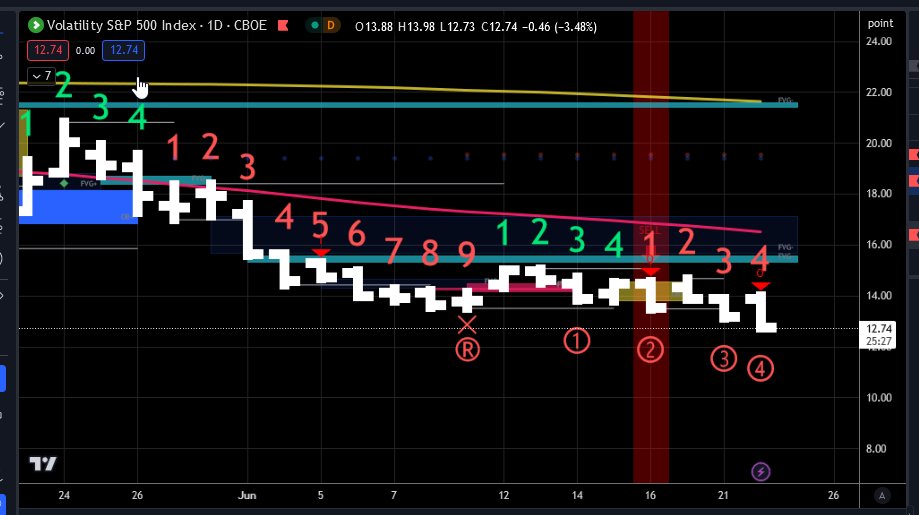Click the 16 date label on time axis
Viewport: 919px width, 515px height.
(x=650, y=496)
